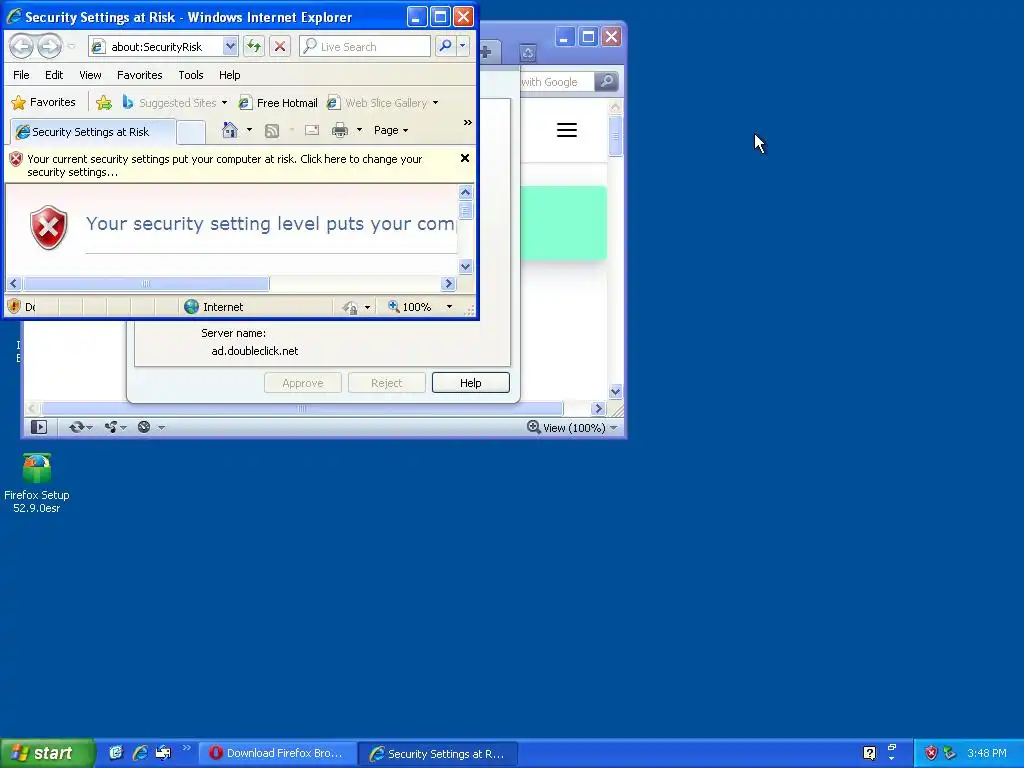Open the Help menu
This screenshot has width=1024, height=768.
(229, 75)
